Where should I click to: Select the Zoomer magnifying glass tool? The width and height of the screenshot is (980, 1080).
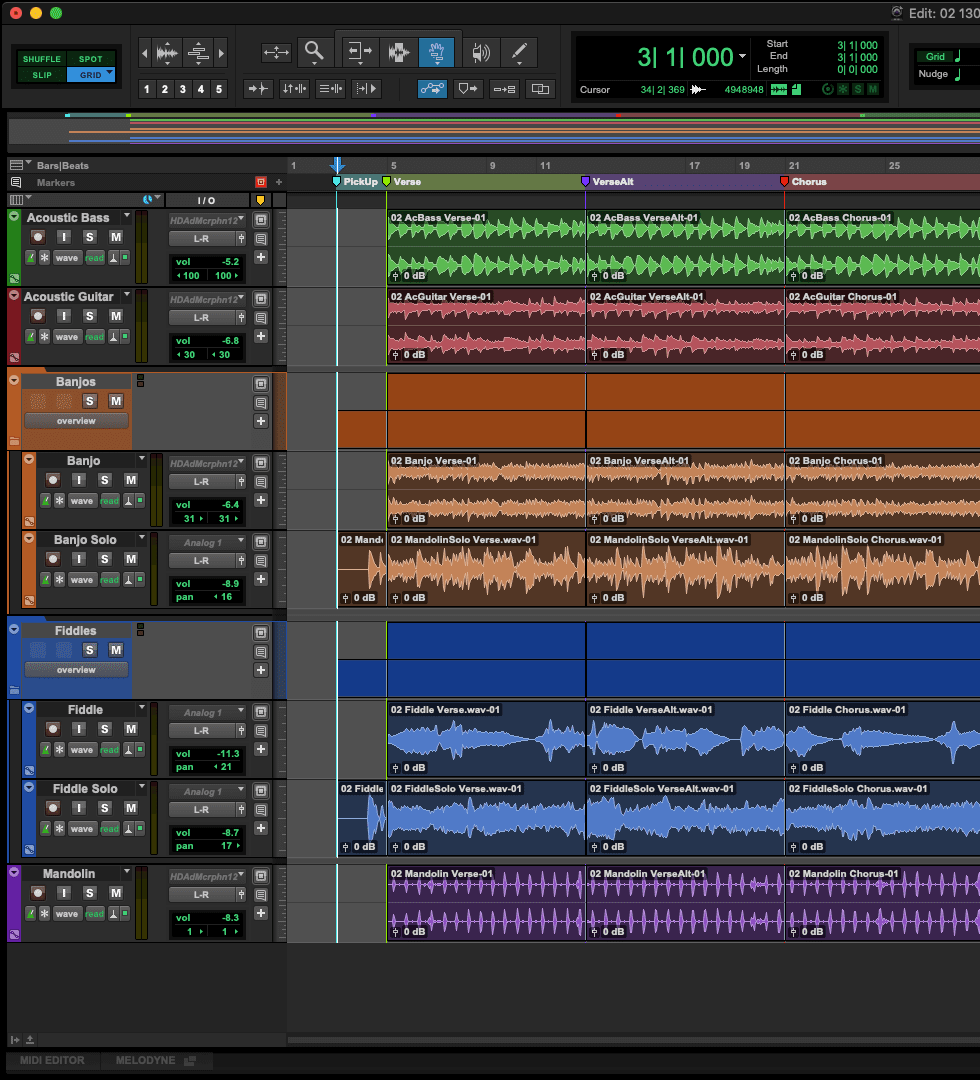point(314,52)
